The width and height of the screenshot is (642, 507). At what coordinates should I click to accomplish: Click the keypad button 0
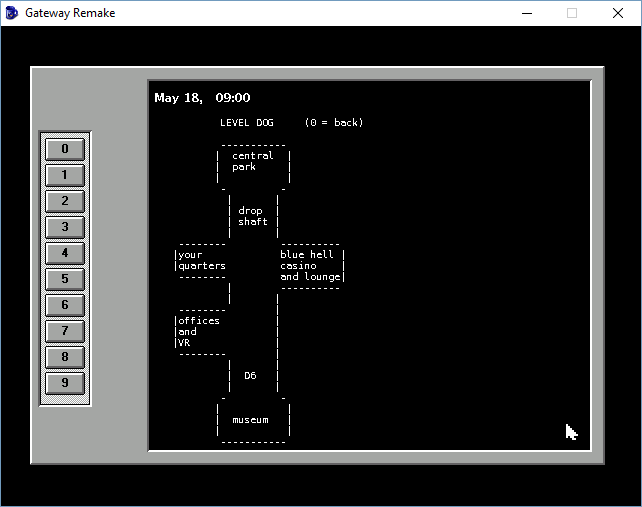(65, 149)
